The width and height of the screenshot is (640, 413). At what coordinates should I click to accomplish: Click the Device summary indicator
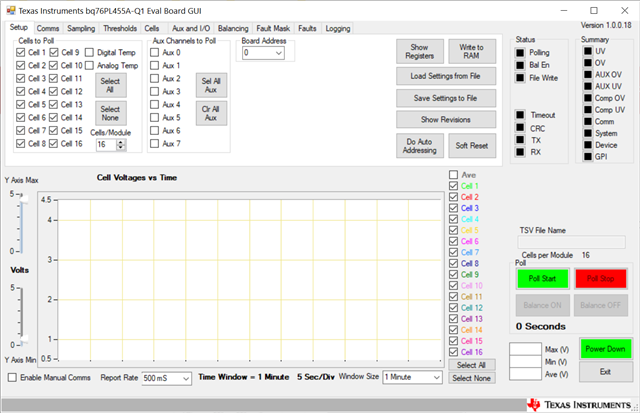point(588,144)
